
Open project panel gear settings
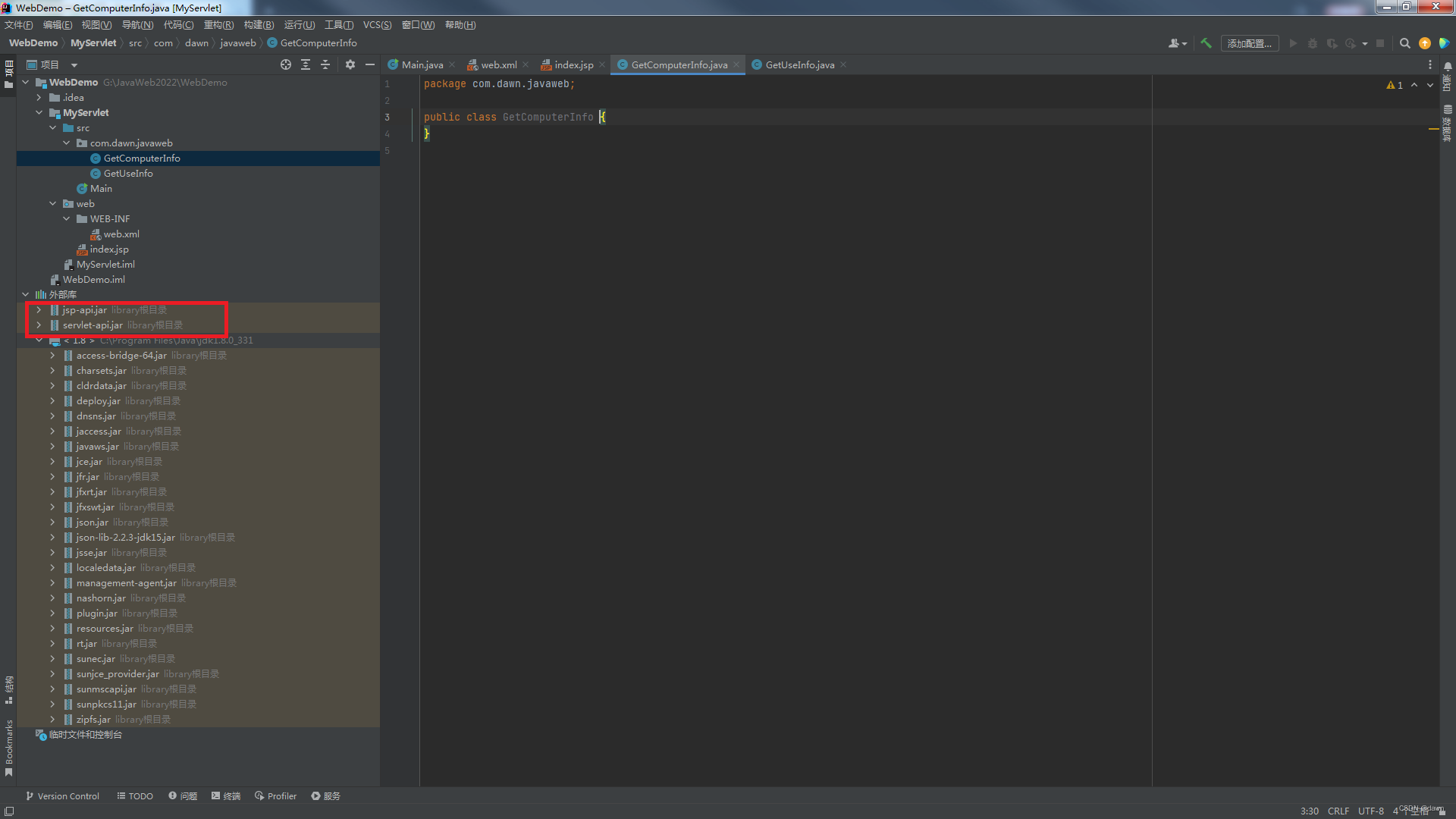[350, 64]
